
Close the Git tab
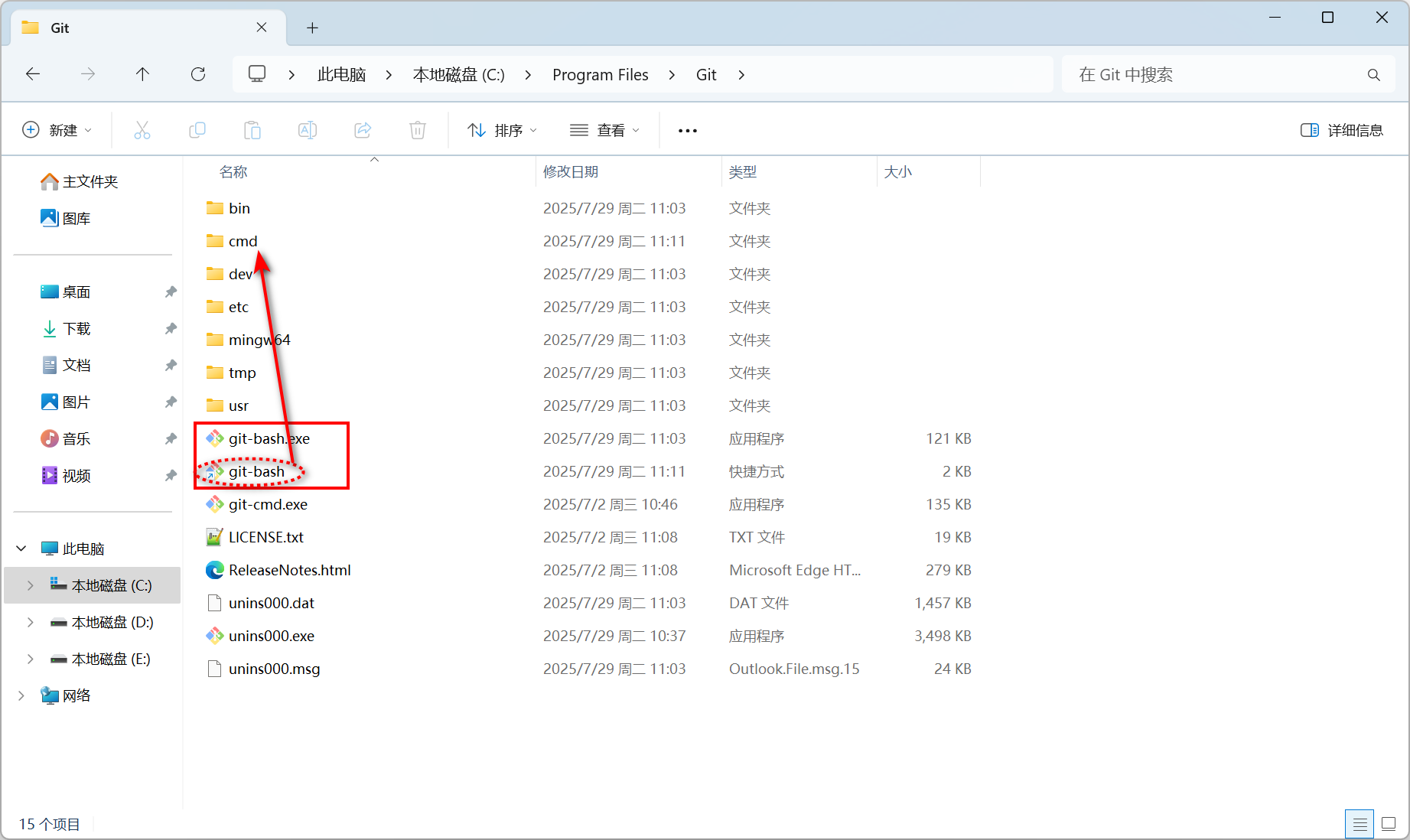(262, 28)
